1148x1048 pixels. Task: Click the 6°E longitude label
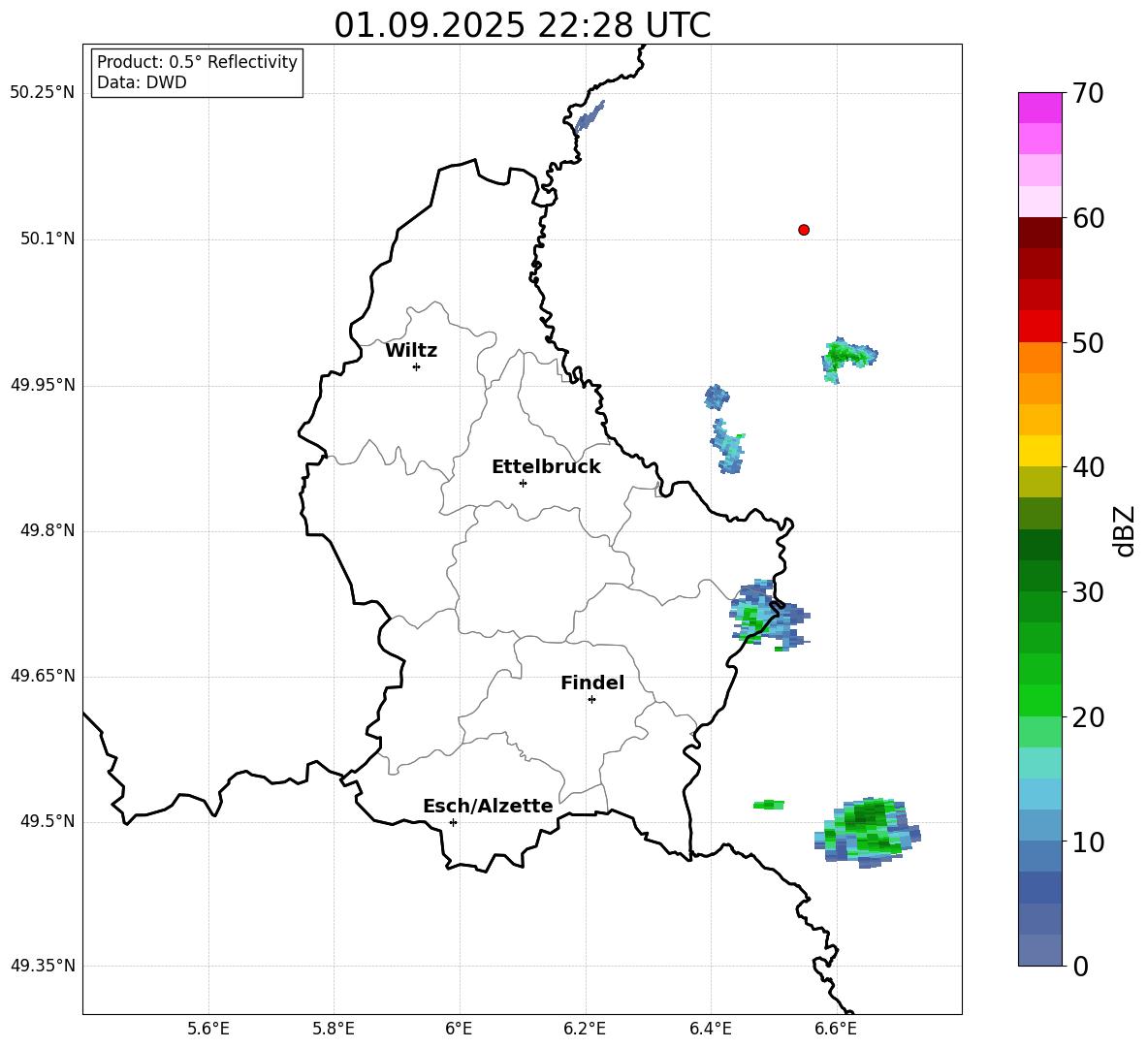click(x=459, y=1029)
